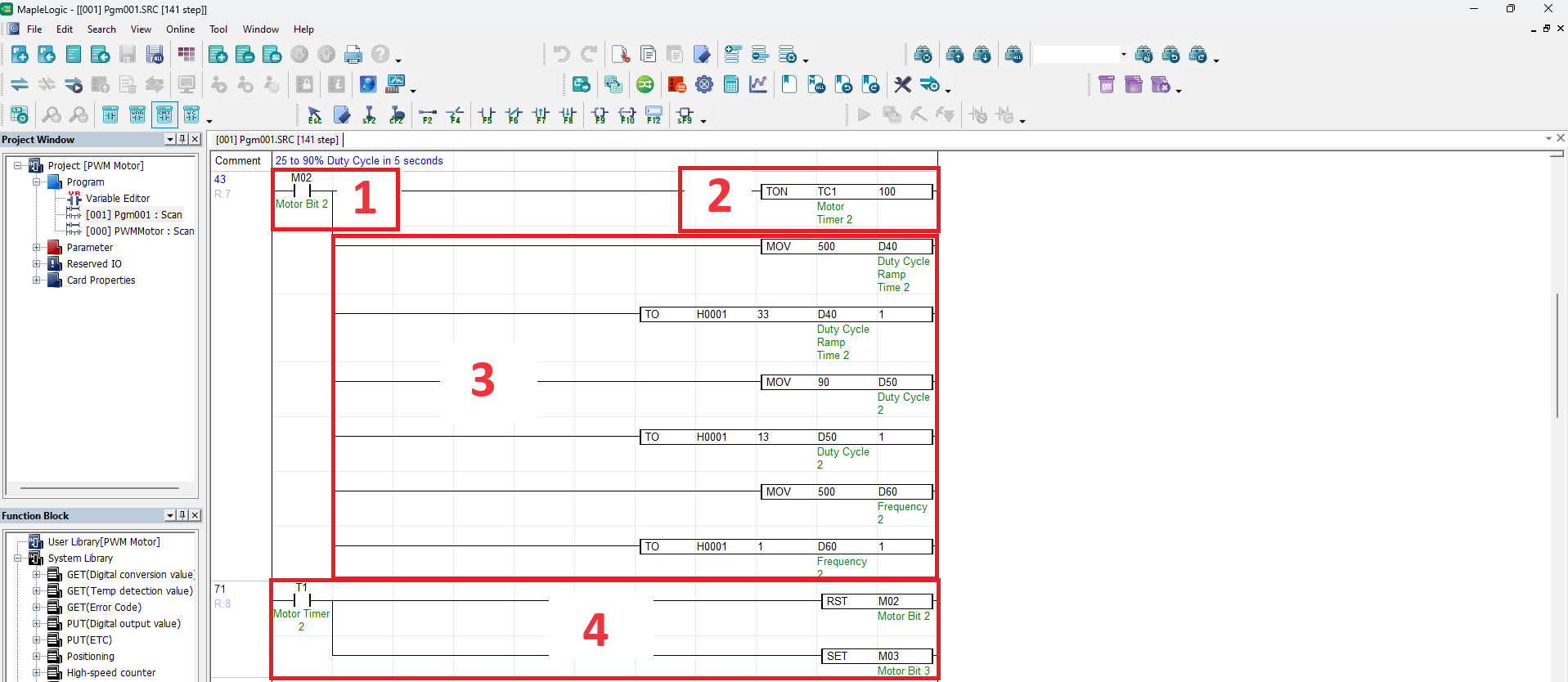
Task: Expand the GET(Temp detection value) library node
Action: (36, 591)
